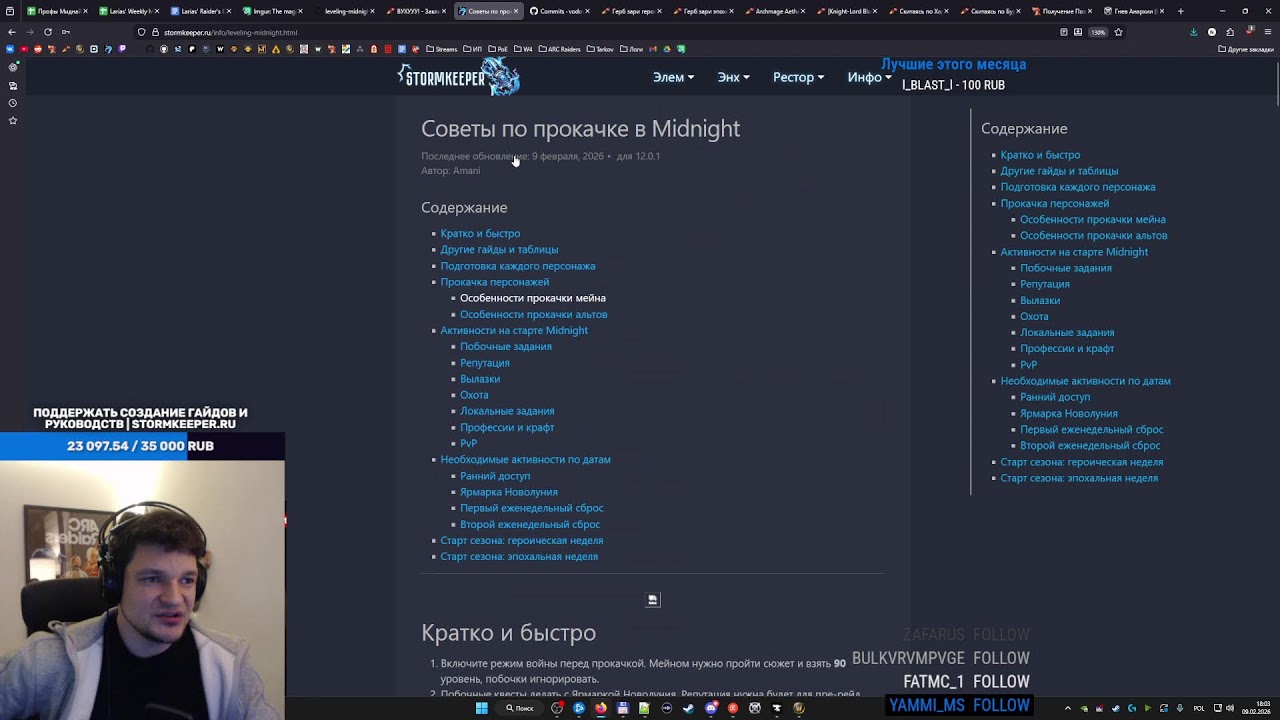Open the Tarkov bookmarks folder

click(600, 49)
